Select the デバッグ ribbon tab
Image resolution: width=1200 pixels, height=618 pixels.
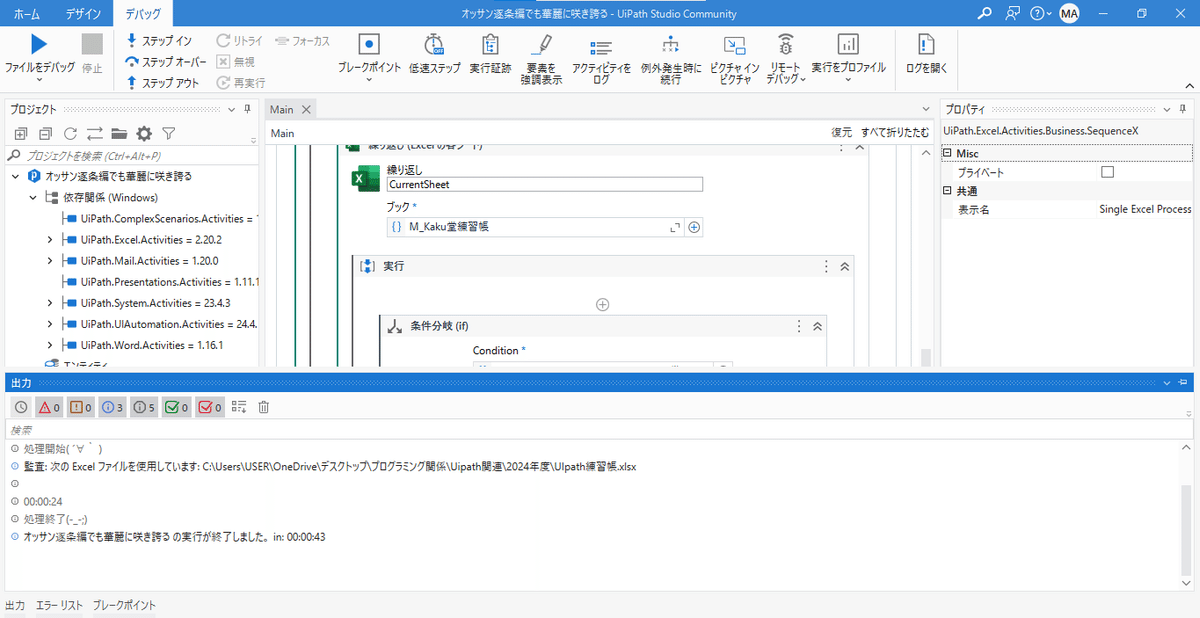143,14
